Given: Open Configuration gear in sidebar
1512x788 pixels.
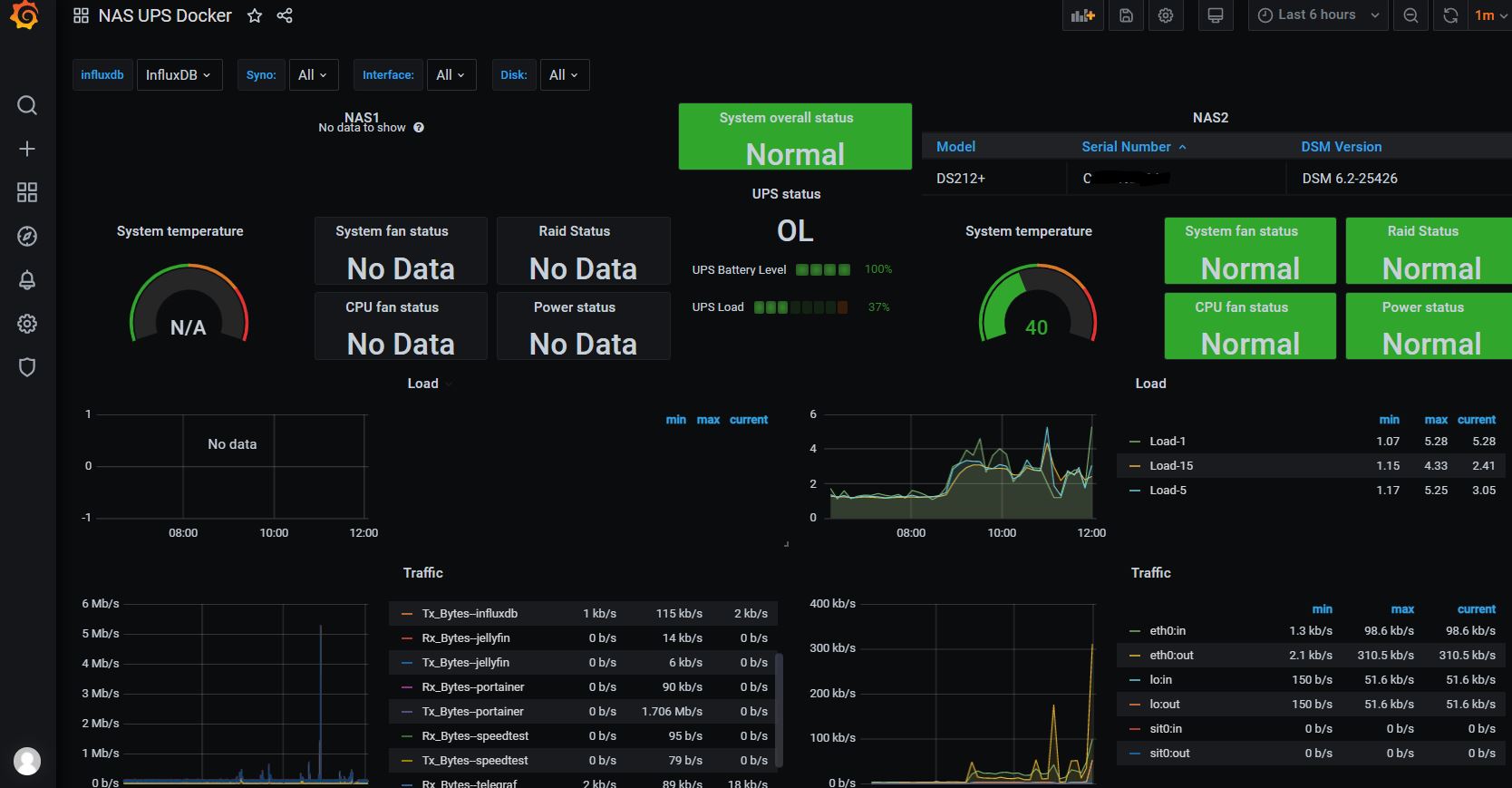Looking at the screenshot, I should pos(27,324).
